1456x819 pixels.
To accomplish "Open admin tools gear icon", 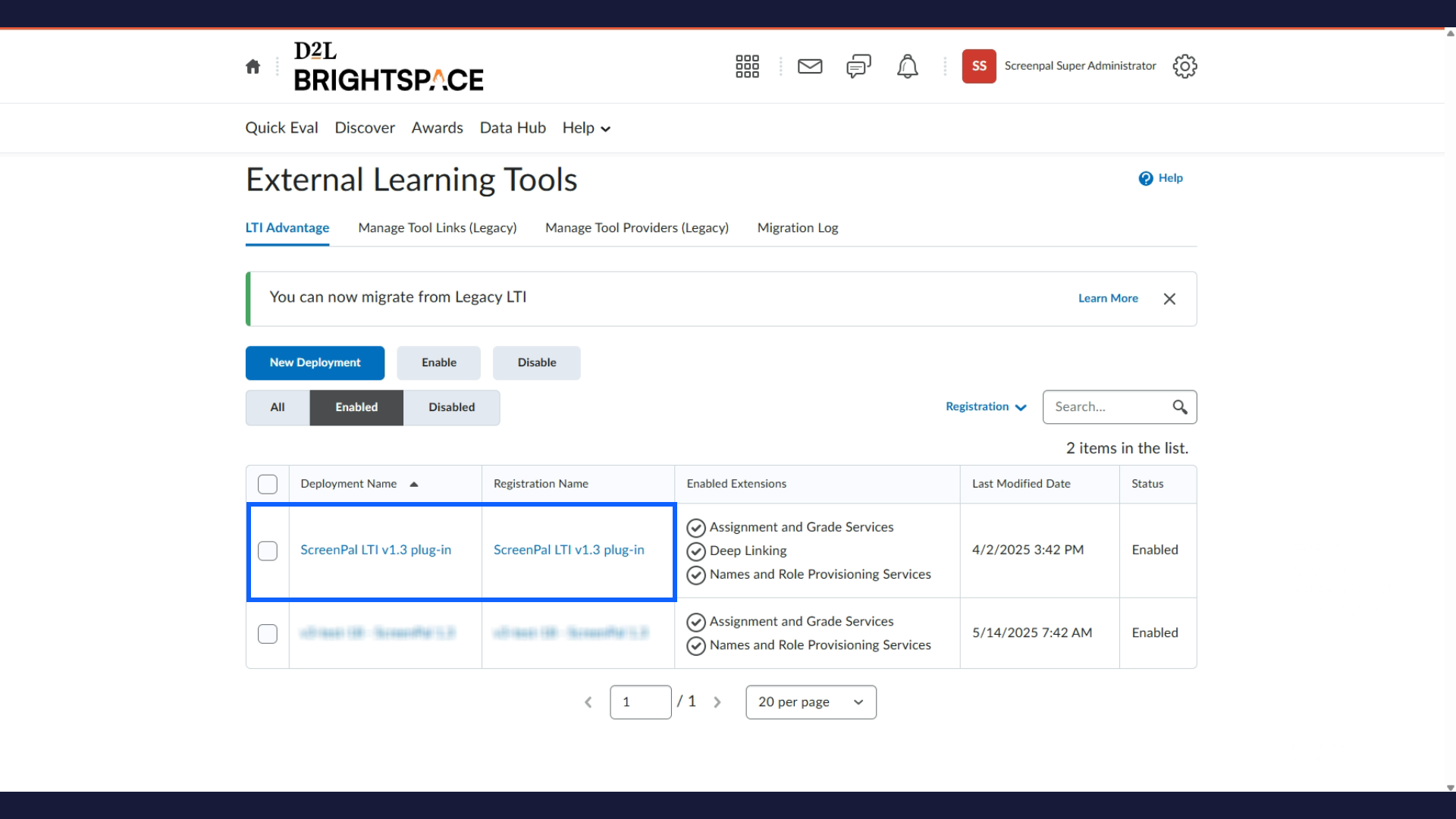I will point(1185,67).
